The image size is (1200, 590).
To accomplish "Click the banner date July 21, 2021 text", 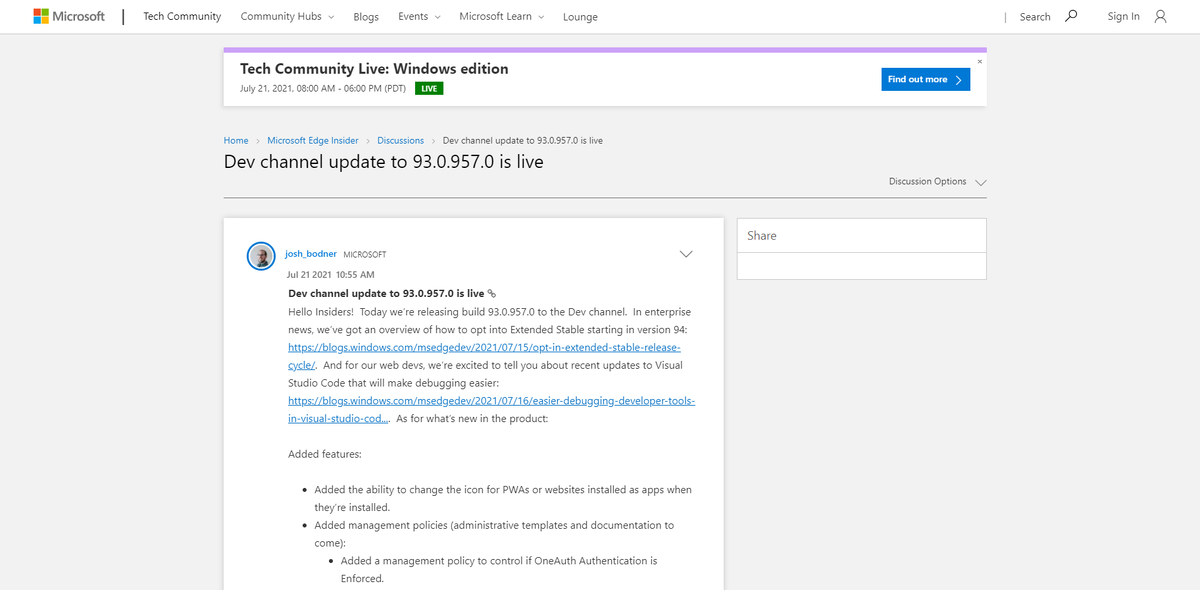I will (x=323, y=88).
